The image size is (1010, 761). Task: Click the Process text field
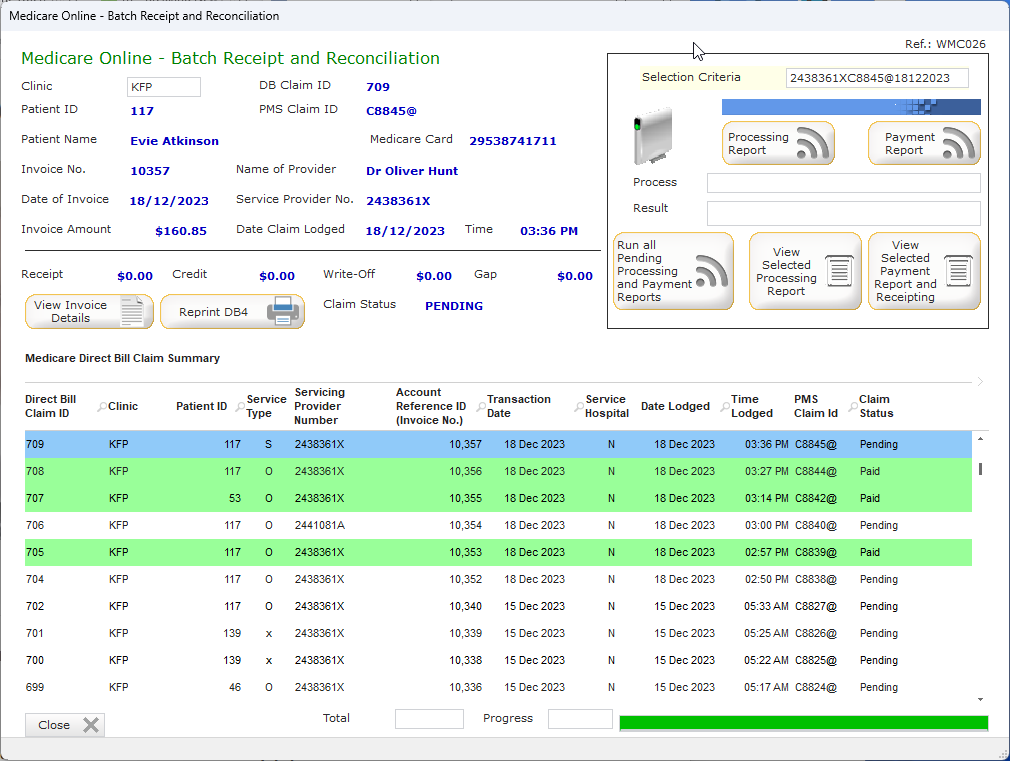point(844,183)
